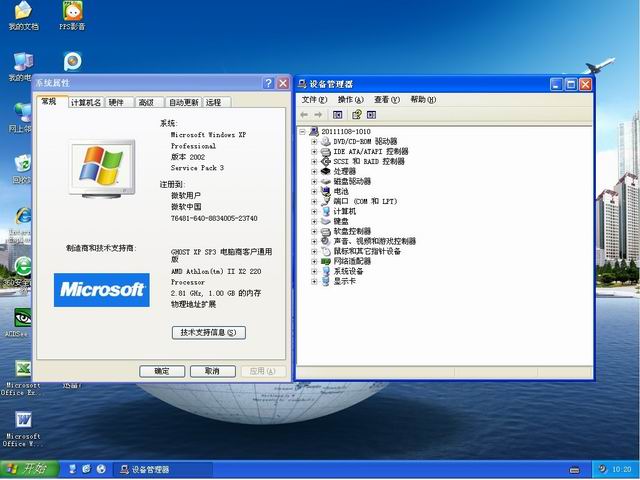
Task: Click the language bar keyboard icon in system tray
Action: point(574,470)
